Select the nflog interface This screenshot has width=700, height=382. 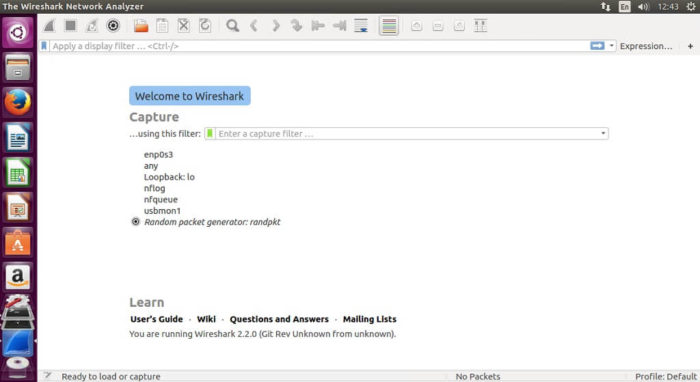pos(154,188)
